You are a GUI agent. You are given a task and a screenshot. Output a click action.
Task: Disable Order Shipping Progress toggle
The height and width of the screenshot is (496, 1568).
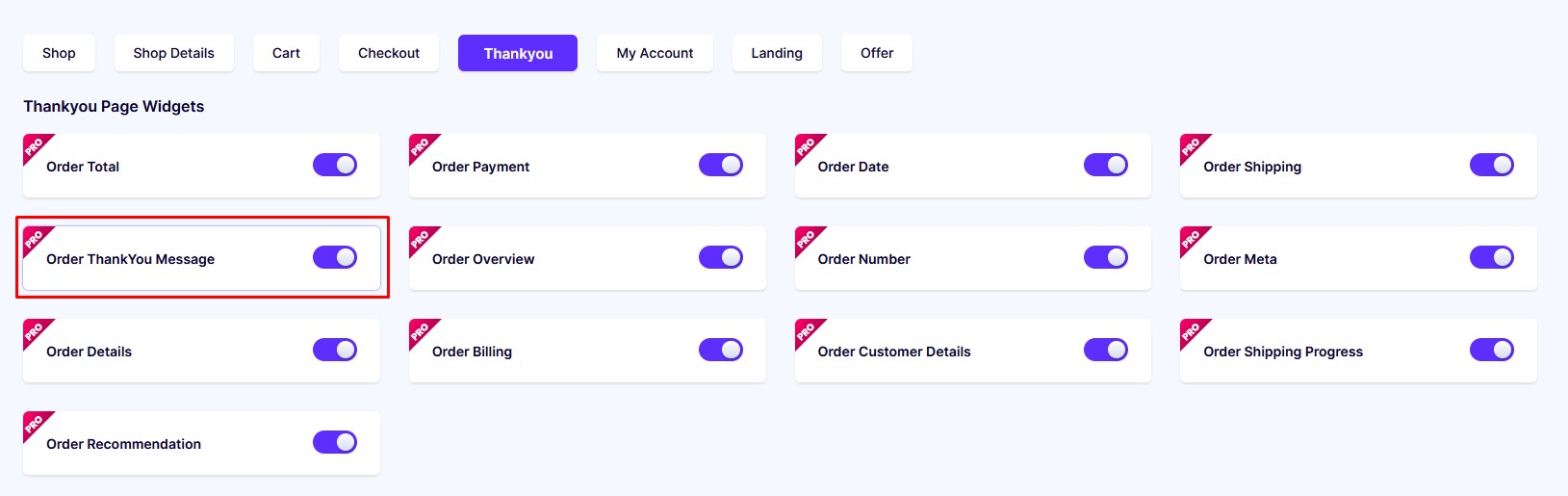point(1492,350)
